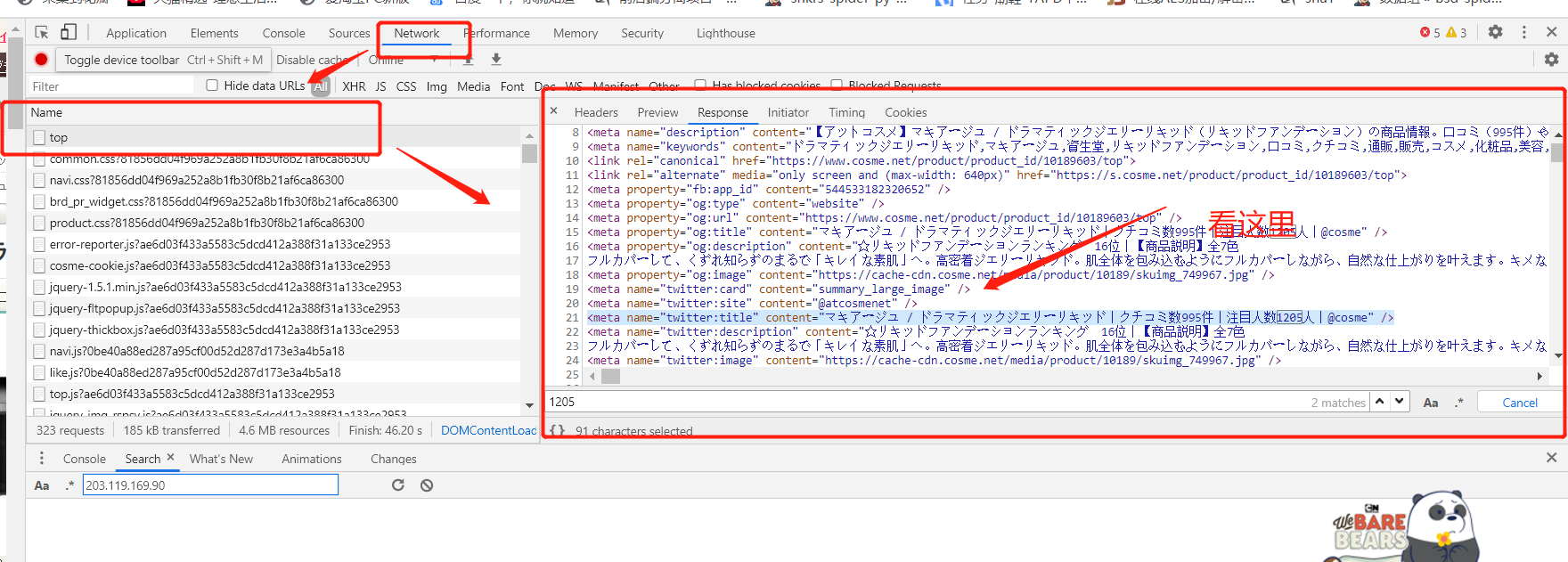Close the request details pane X
1568x562 pixels.
[553, 111]
